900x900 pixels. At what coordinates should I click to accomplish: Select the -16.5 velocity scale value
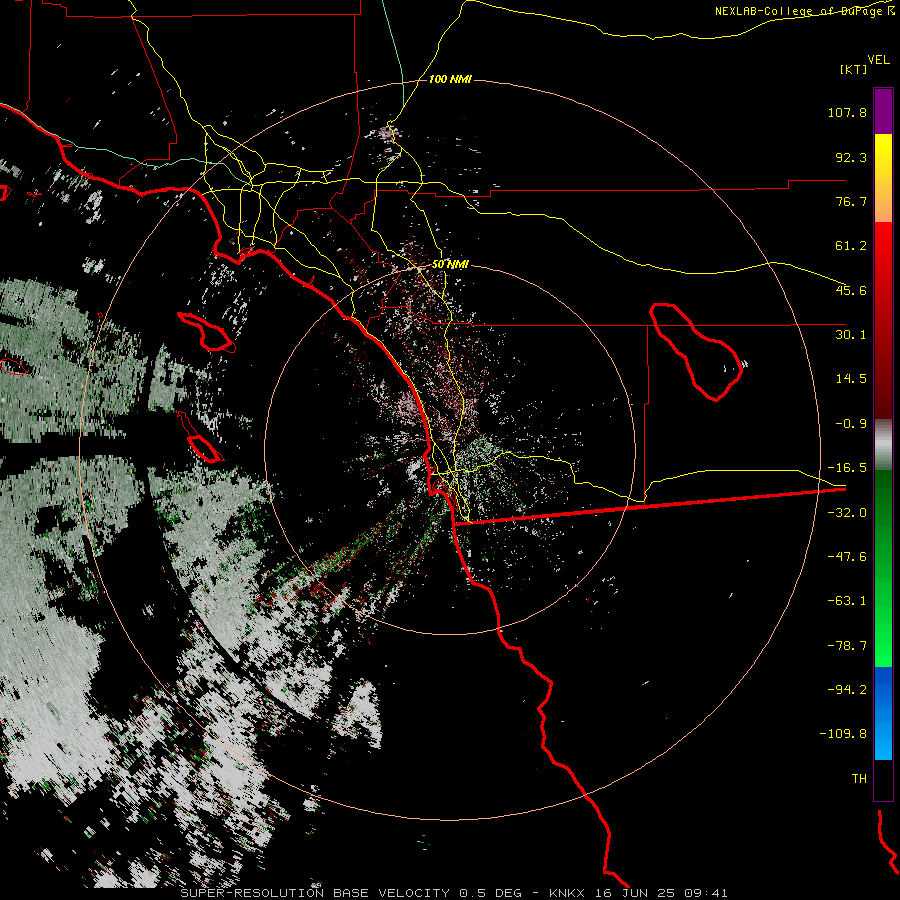(x=847, y=468)
